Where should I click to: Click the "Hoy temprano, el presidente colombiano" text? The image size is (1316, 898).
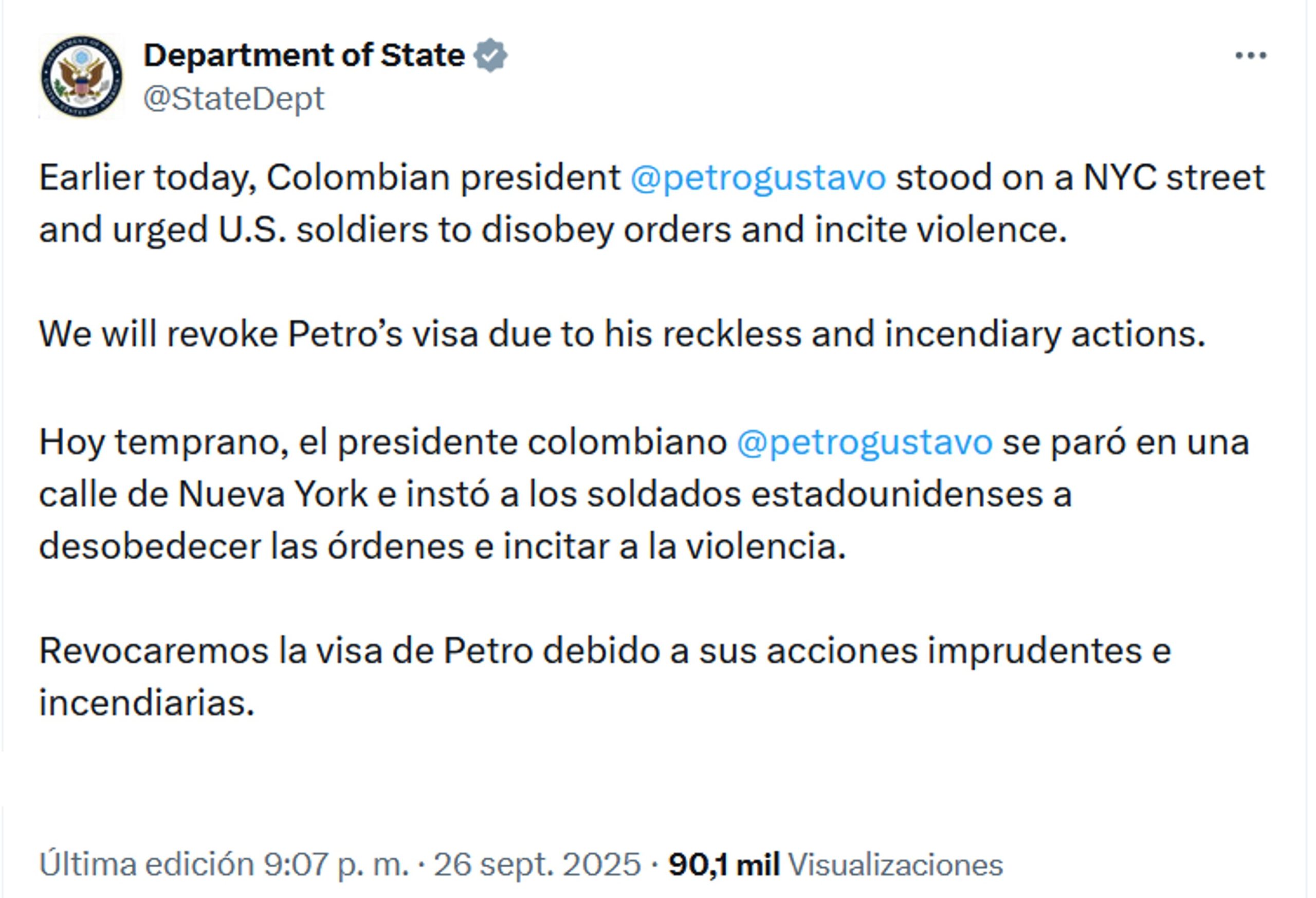click(x=382, y=442)
